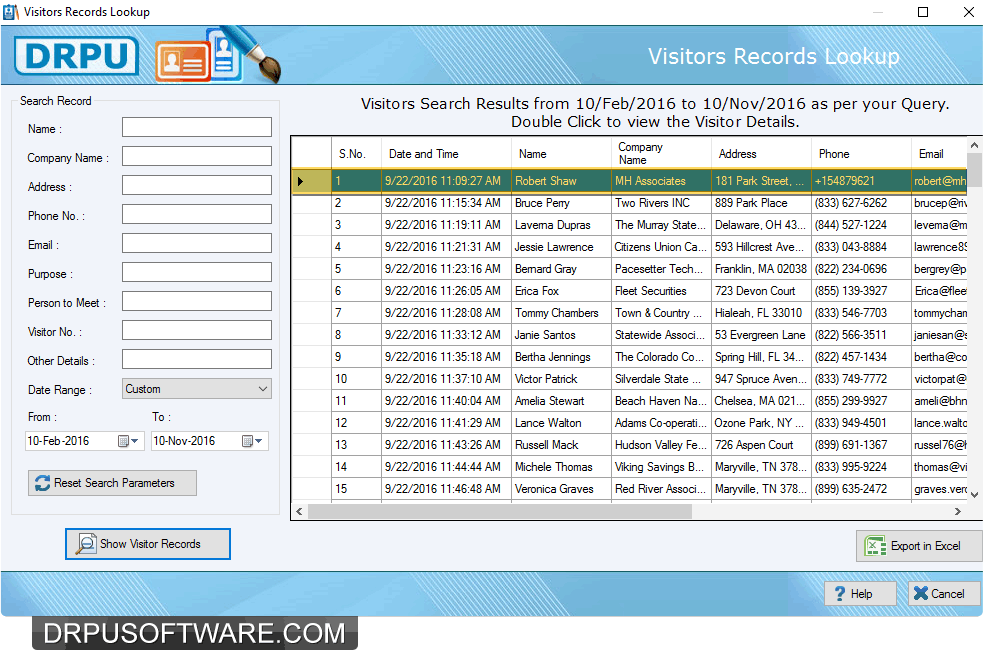Click the Visitors Records Lookup title bar icon

pos(11,11)
